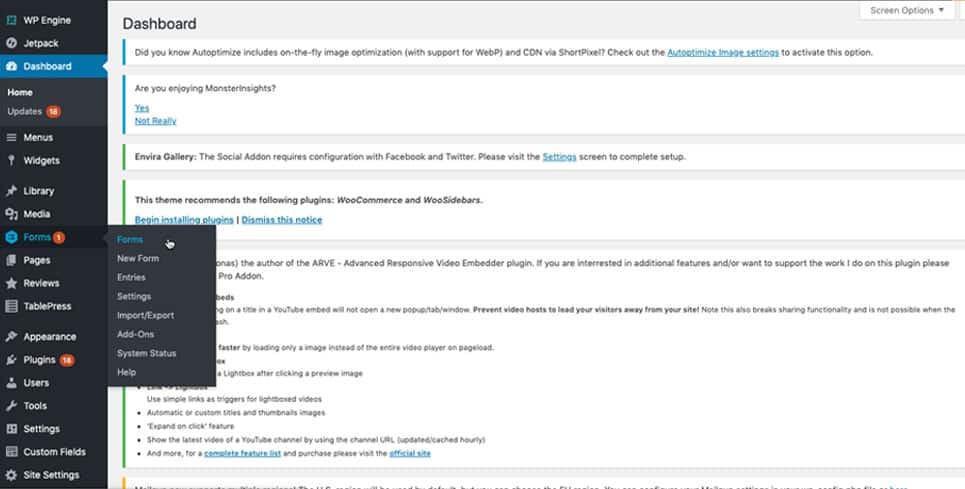Click Begin installing plugins link

tap(184, 220)
